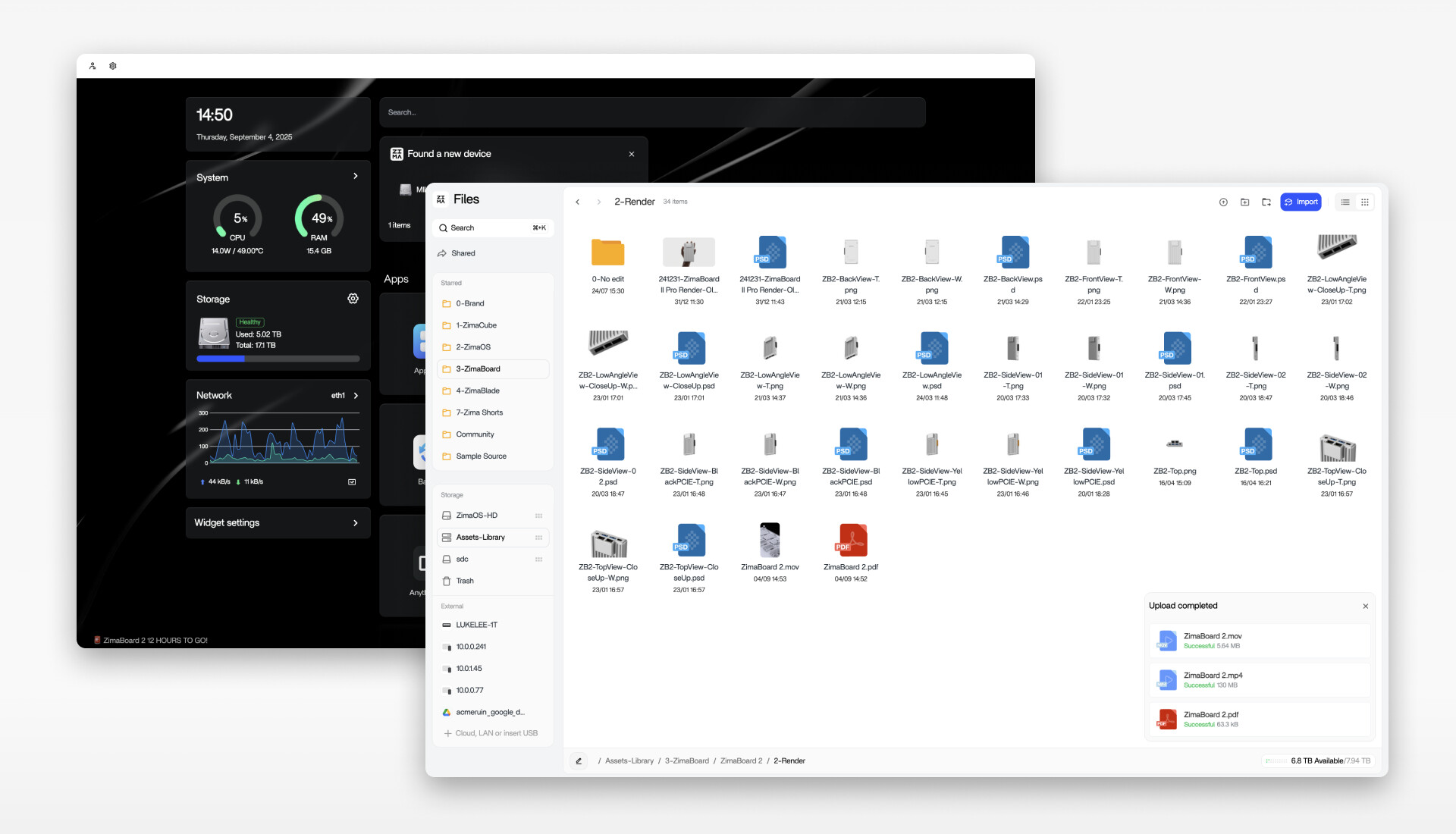
Task: Click the user profile icon in the top bar
Action: (x=93, y=66)
